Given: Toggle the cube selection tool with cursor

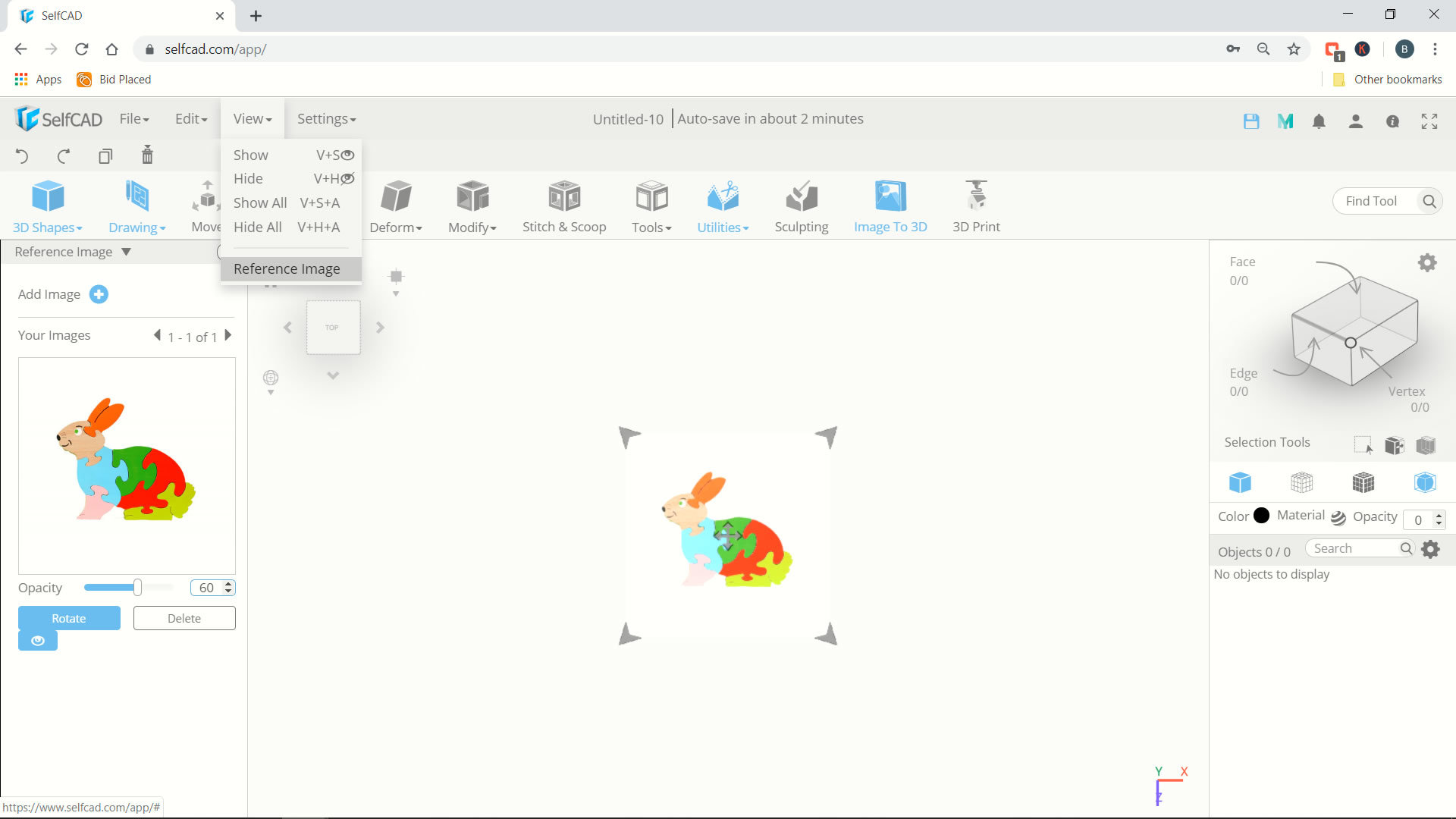Looking at the screenshot, I should pos(1394,445).
